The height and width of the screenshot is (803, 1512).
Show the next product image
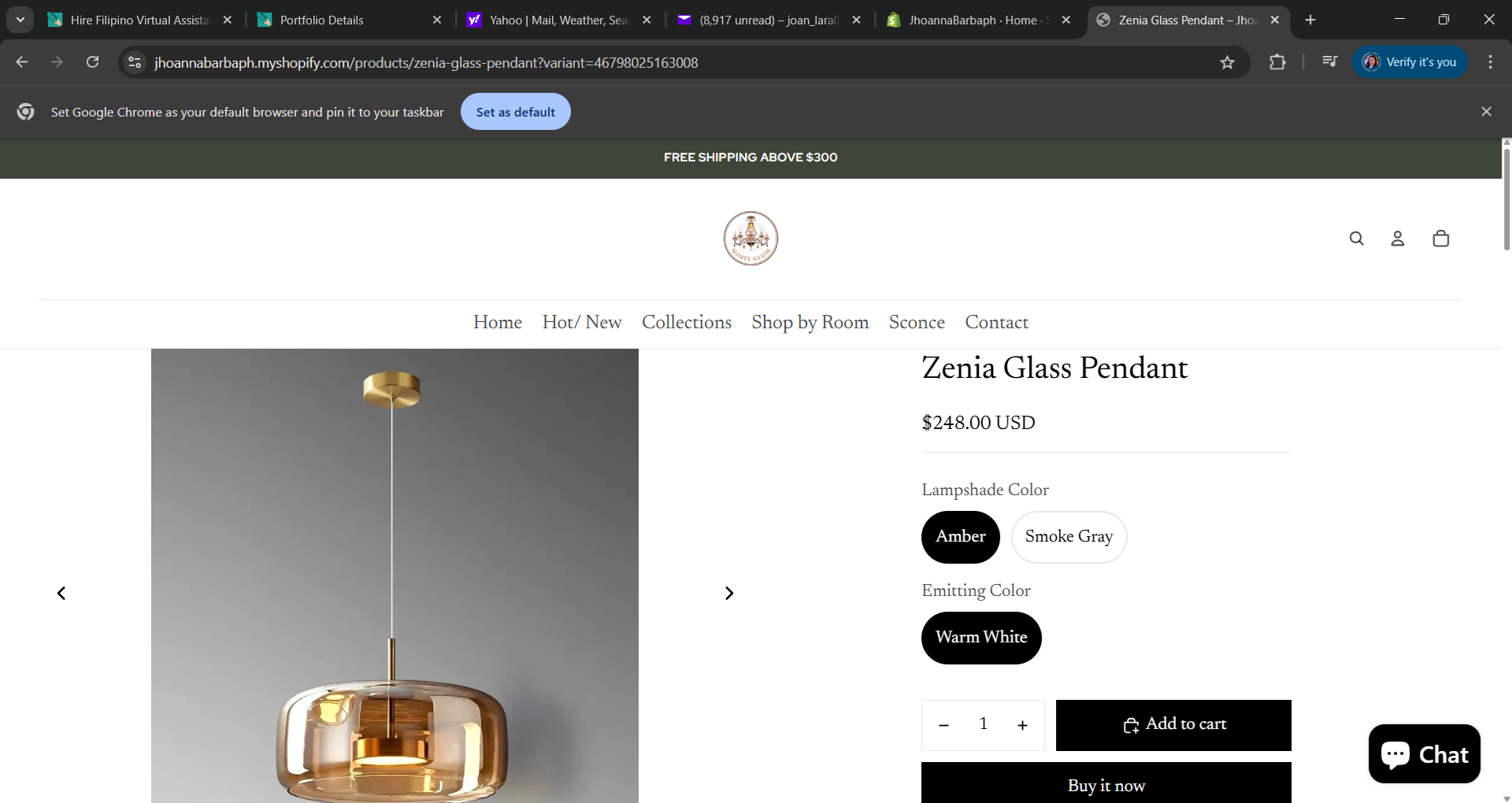[729, 593]
